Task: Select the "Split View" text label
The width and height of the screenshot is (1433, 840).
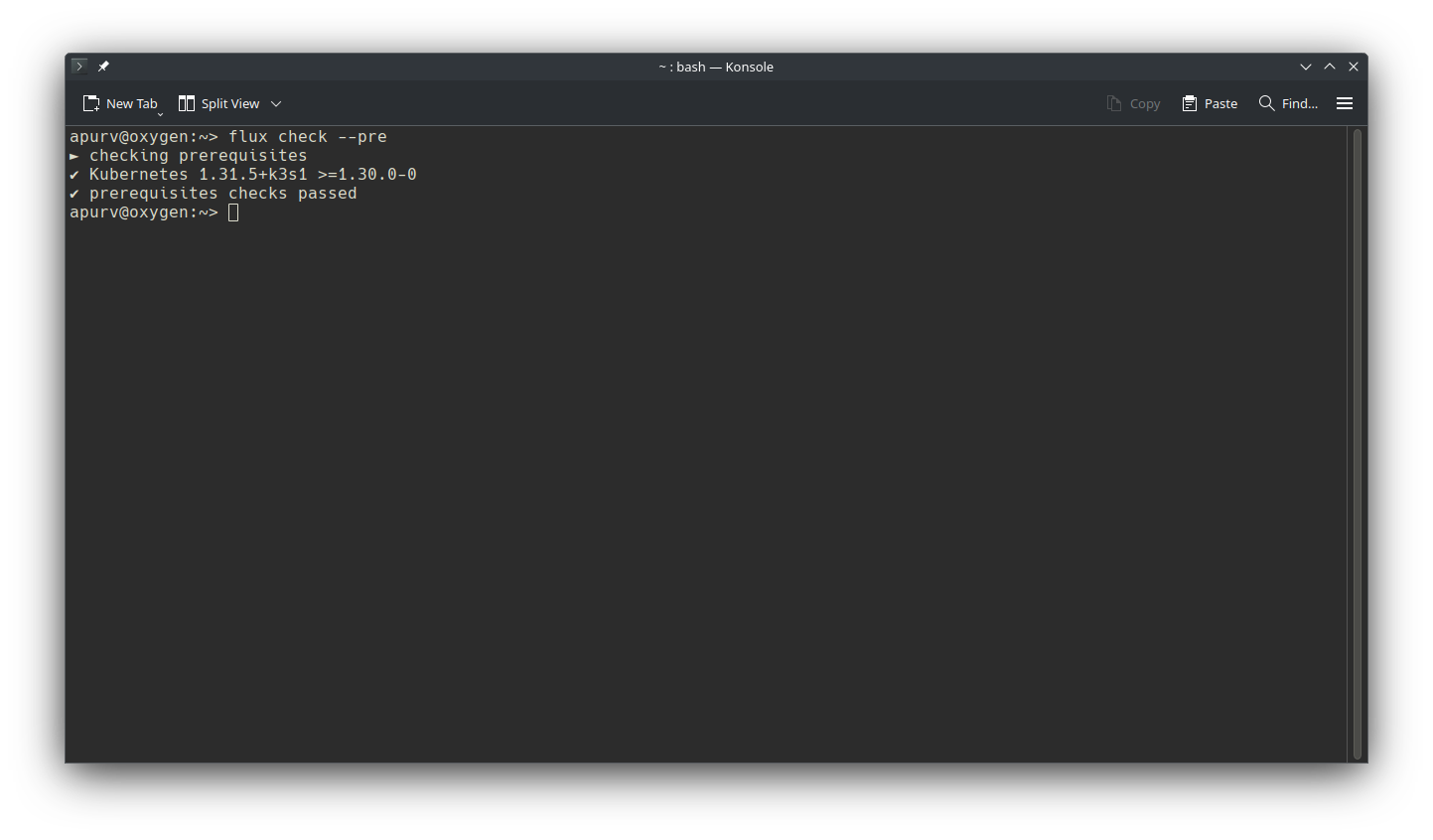Action: 230,103
